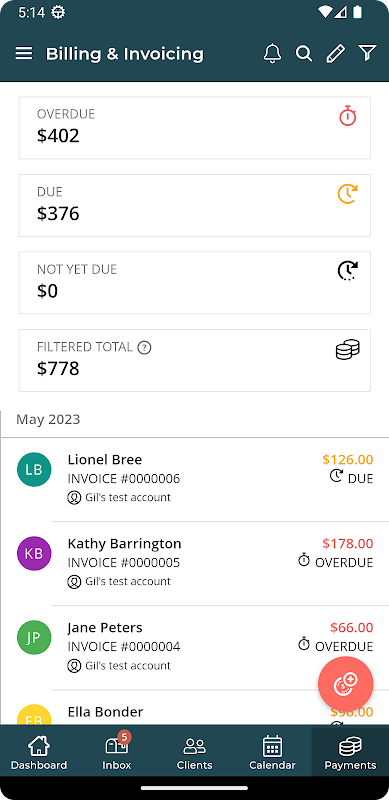Tap the notifications bell icon
The image size is (389, 800).
(x=273, y=53)
